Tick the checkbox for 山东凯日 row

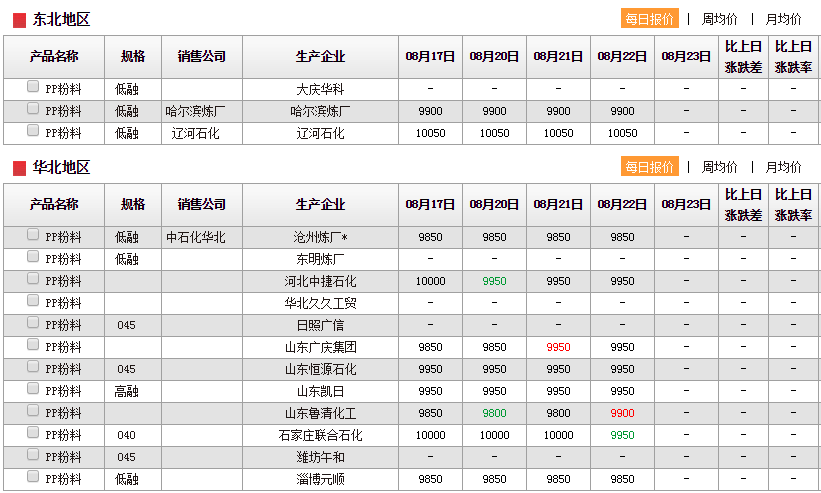[x=33, y=388]
